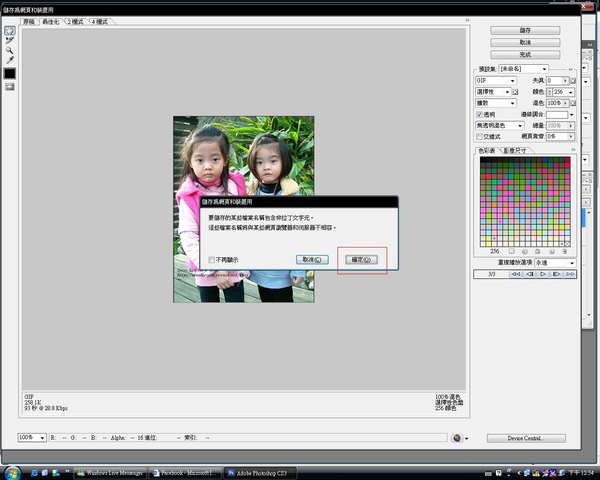
Task: Shift selected colors to web palette icon
Action: click(525, 251)
